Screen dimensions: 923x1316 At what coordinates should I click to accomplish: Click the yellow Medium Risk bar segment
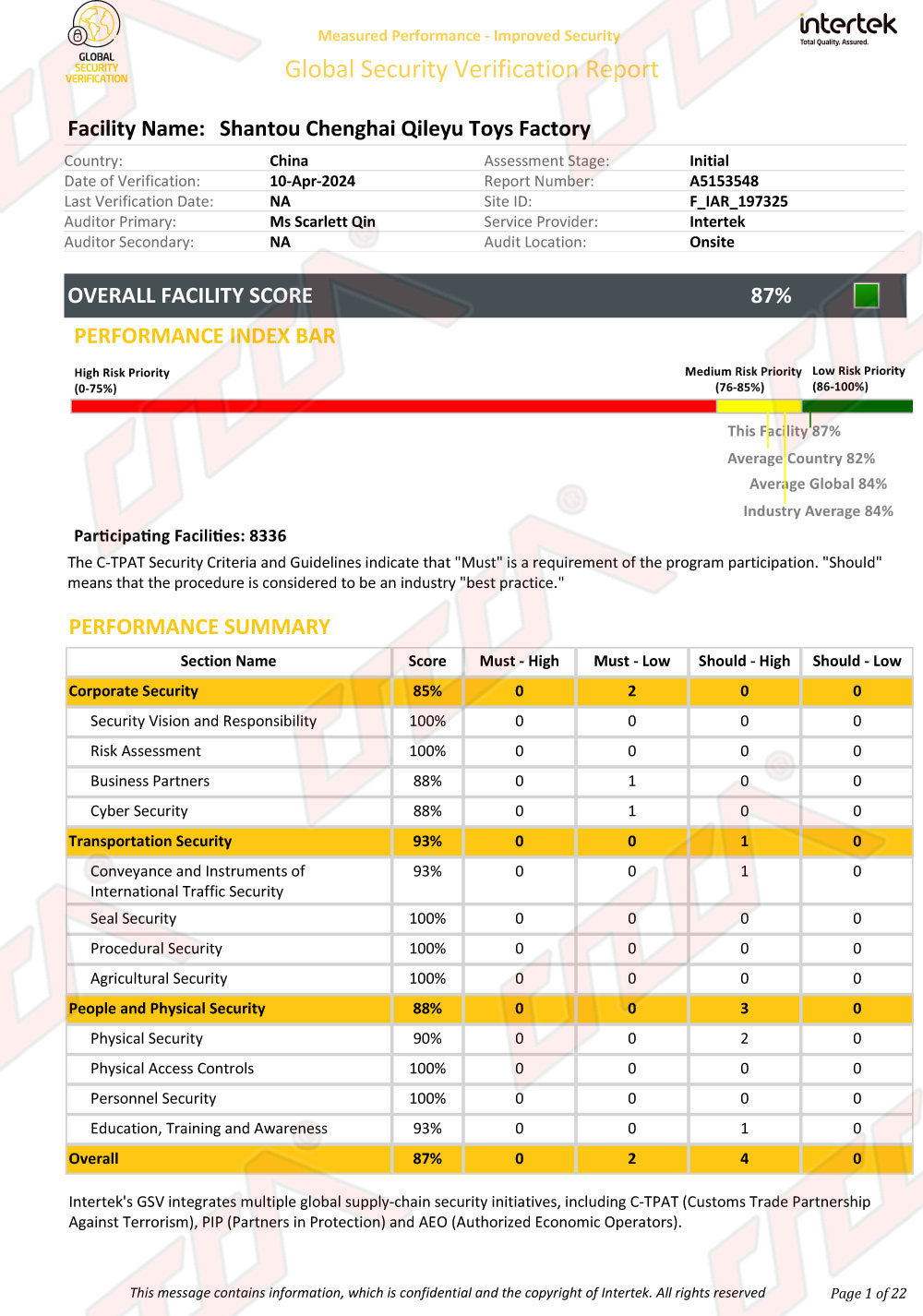(x=759, y=406)
